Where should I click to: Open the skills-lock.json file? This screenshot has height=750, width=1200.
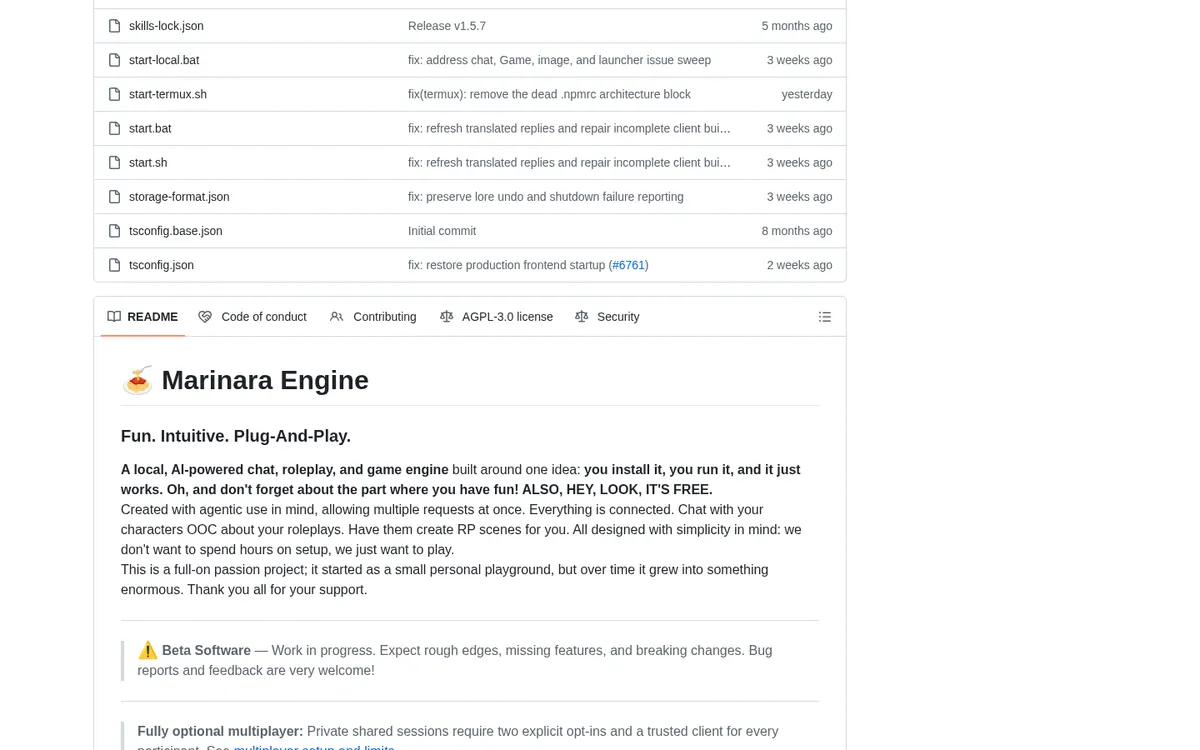pyautogui.click(x=166, y=26)
